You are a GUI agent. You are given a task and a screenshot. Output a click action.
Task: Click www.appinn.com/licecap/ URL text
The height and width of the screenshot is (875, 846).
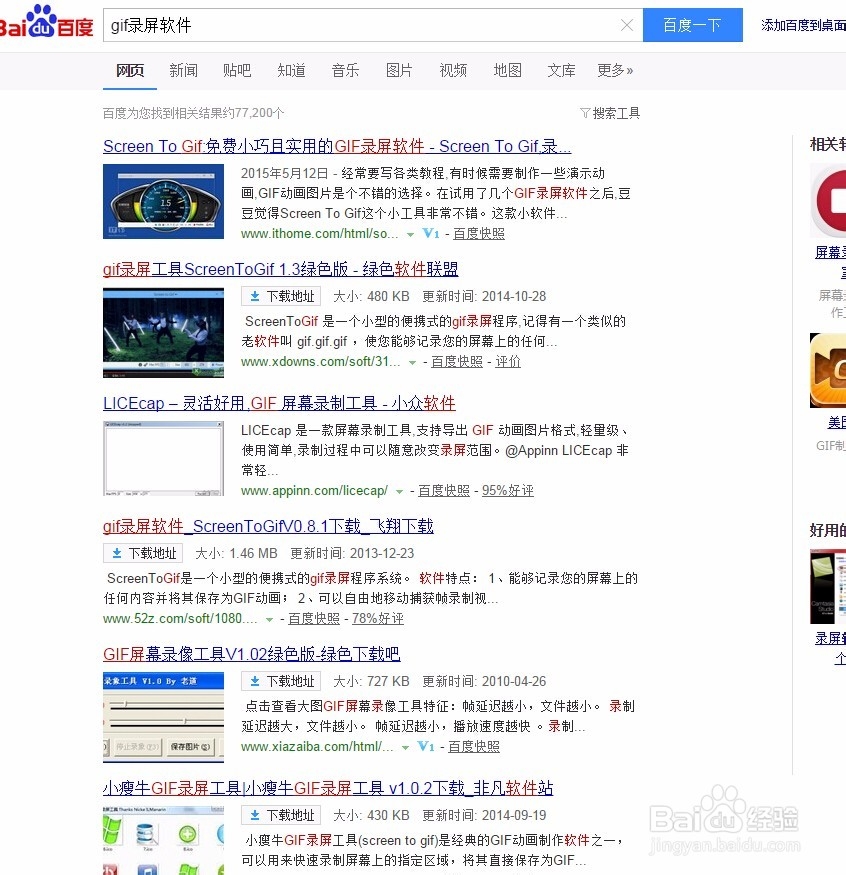[x=314, y=491]
